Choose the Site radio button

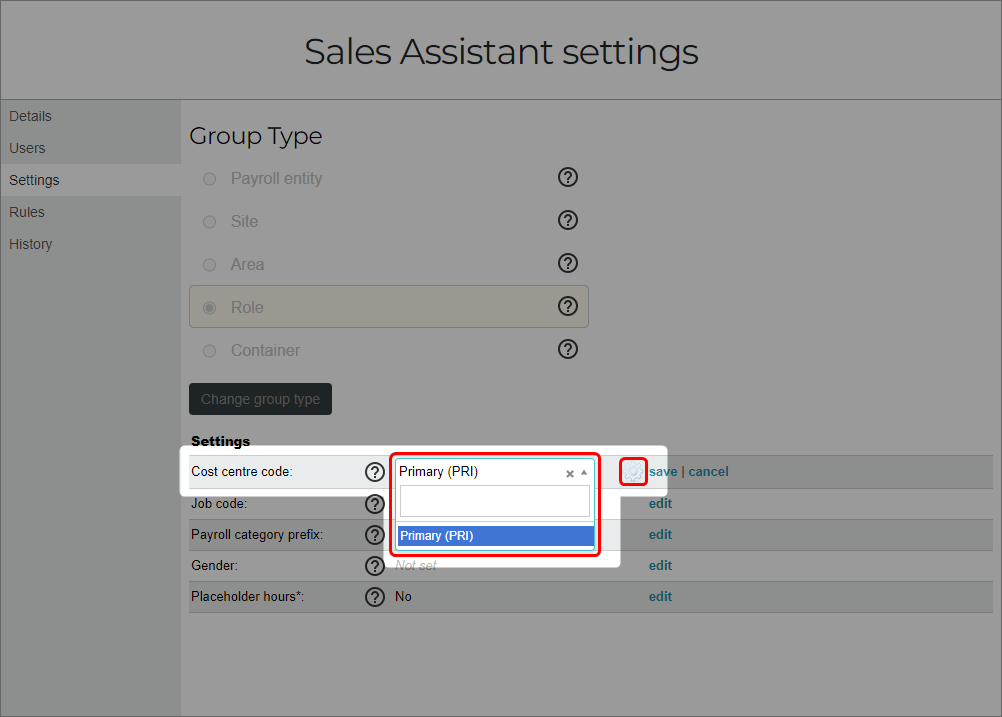coord(209,221)
